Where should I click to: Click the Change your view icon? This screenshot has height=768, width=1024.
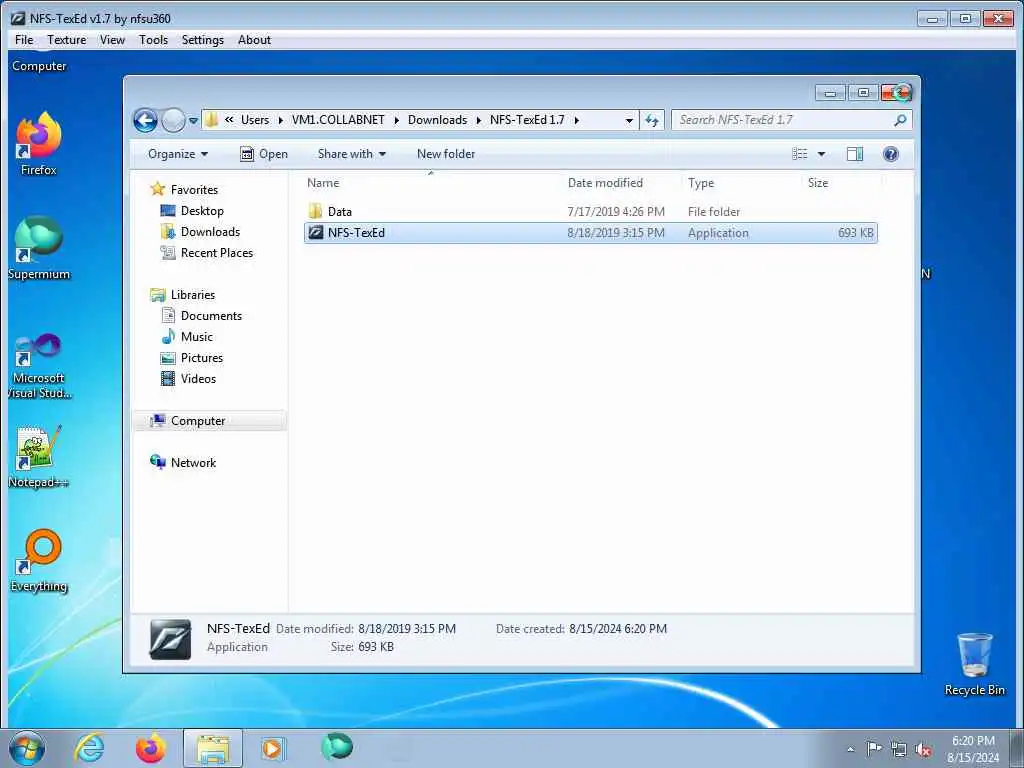pos(800,154)
